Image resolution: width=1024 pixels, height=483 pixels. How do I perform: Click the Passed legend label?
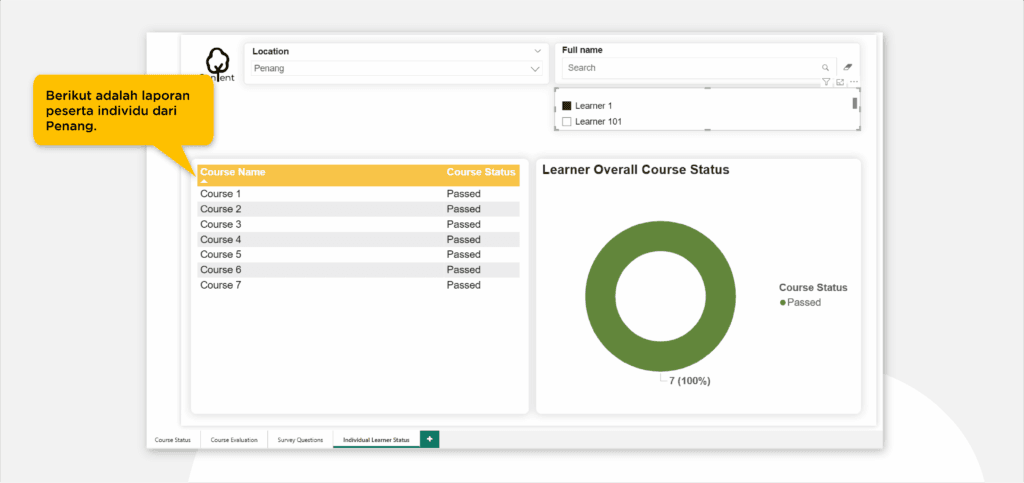coord(804,303)
